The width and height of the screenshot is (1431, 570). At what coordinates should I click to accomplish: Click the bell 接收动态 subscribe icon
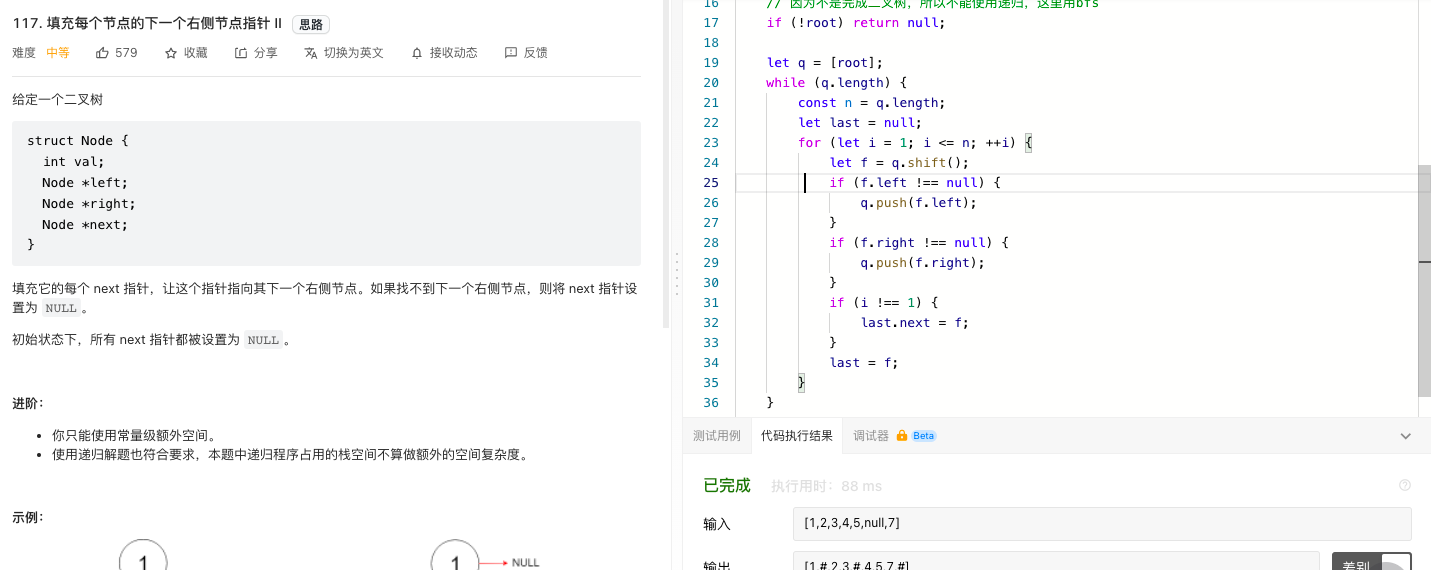click(x=417, y=53)
